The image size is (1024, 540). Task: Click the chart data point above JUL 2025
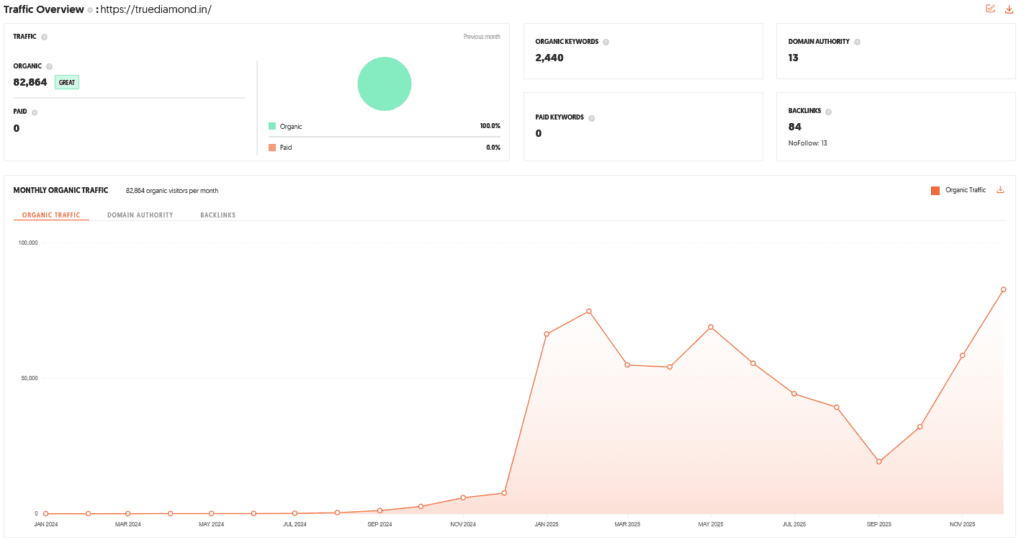pyautogui.click(x=794, y=394)
